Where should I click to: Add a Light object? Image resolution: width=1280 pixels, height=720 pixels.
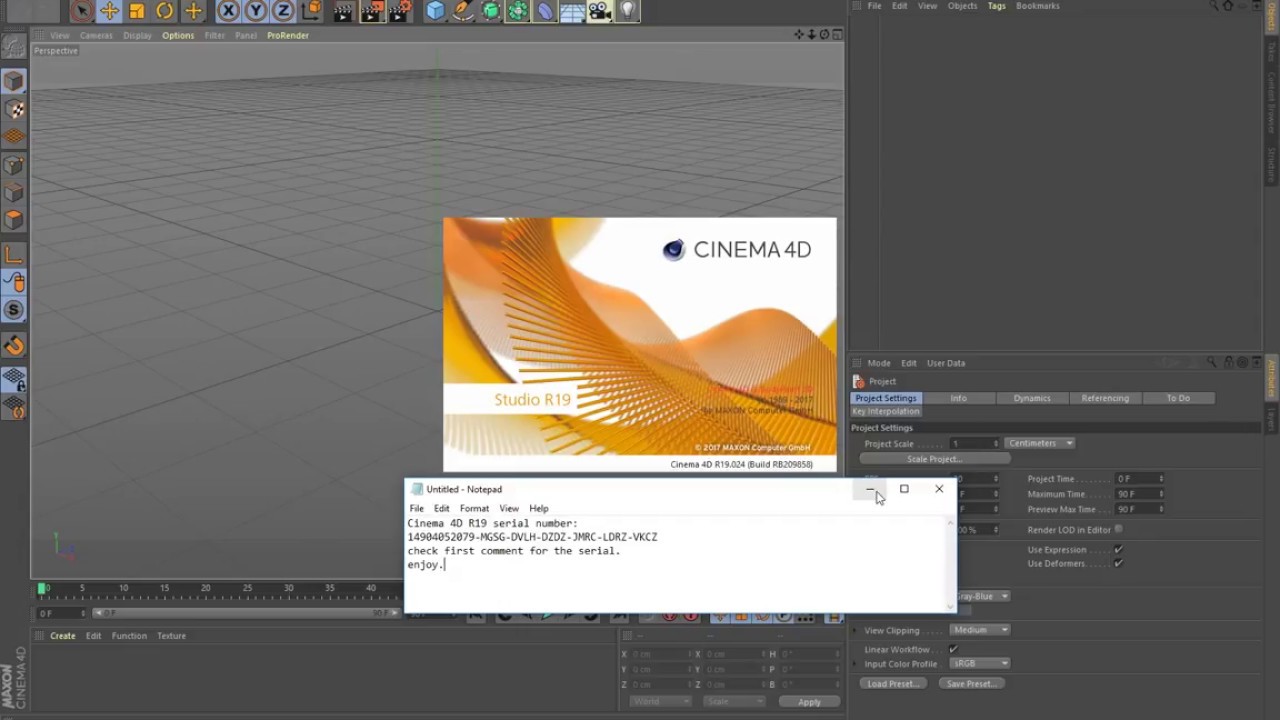point(627,11)
